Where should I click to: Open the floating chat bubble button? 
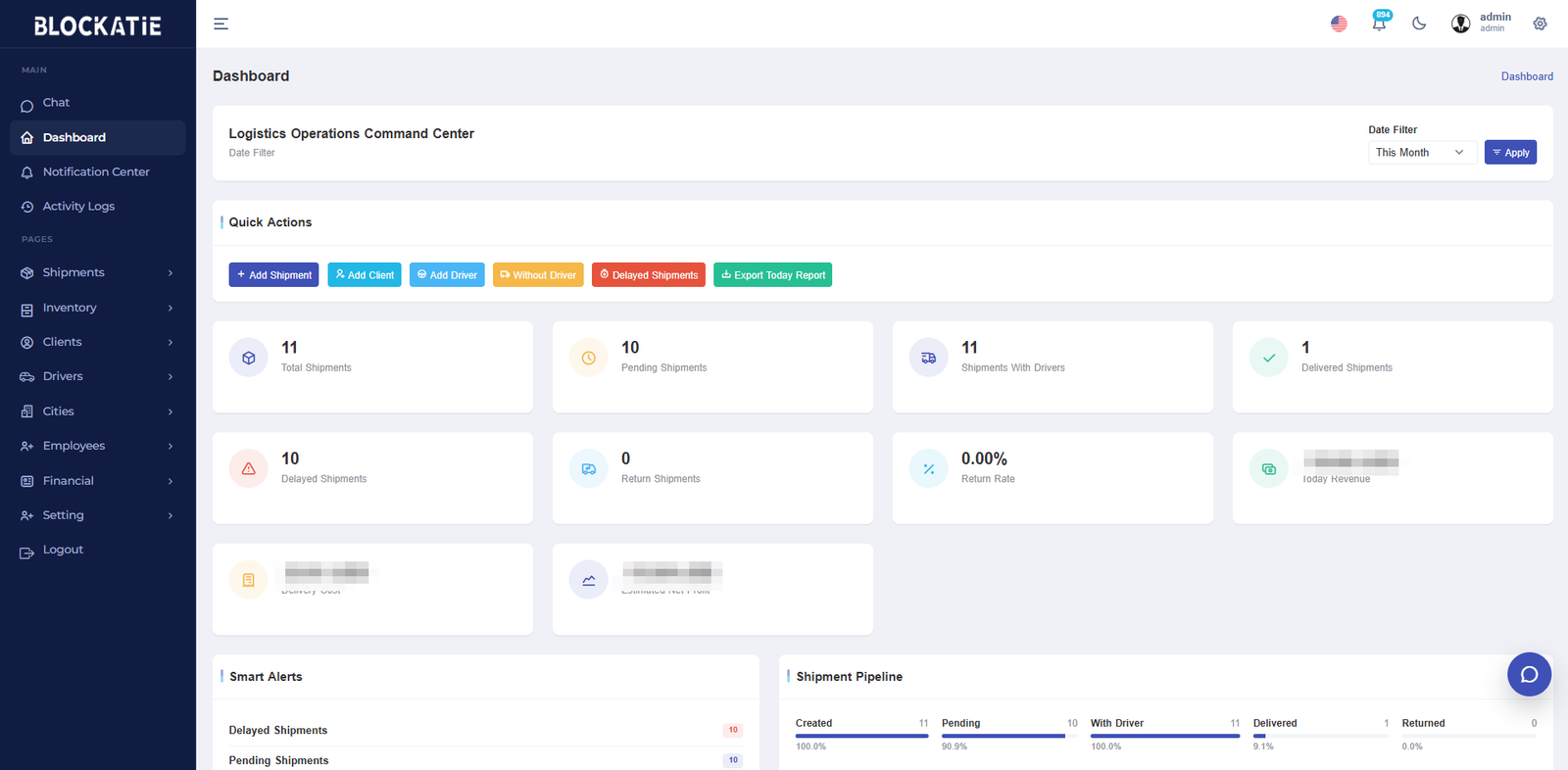pos(1529,674)
